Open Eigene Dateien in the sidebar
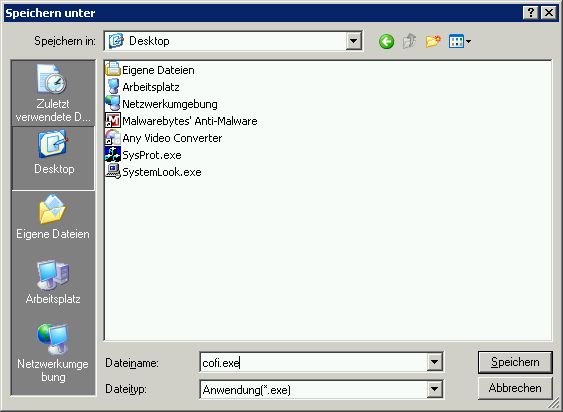The height and width of the screenshot is (412, 563). (53, 218)
